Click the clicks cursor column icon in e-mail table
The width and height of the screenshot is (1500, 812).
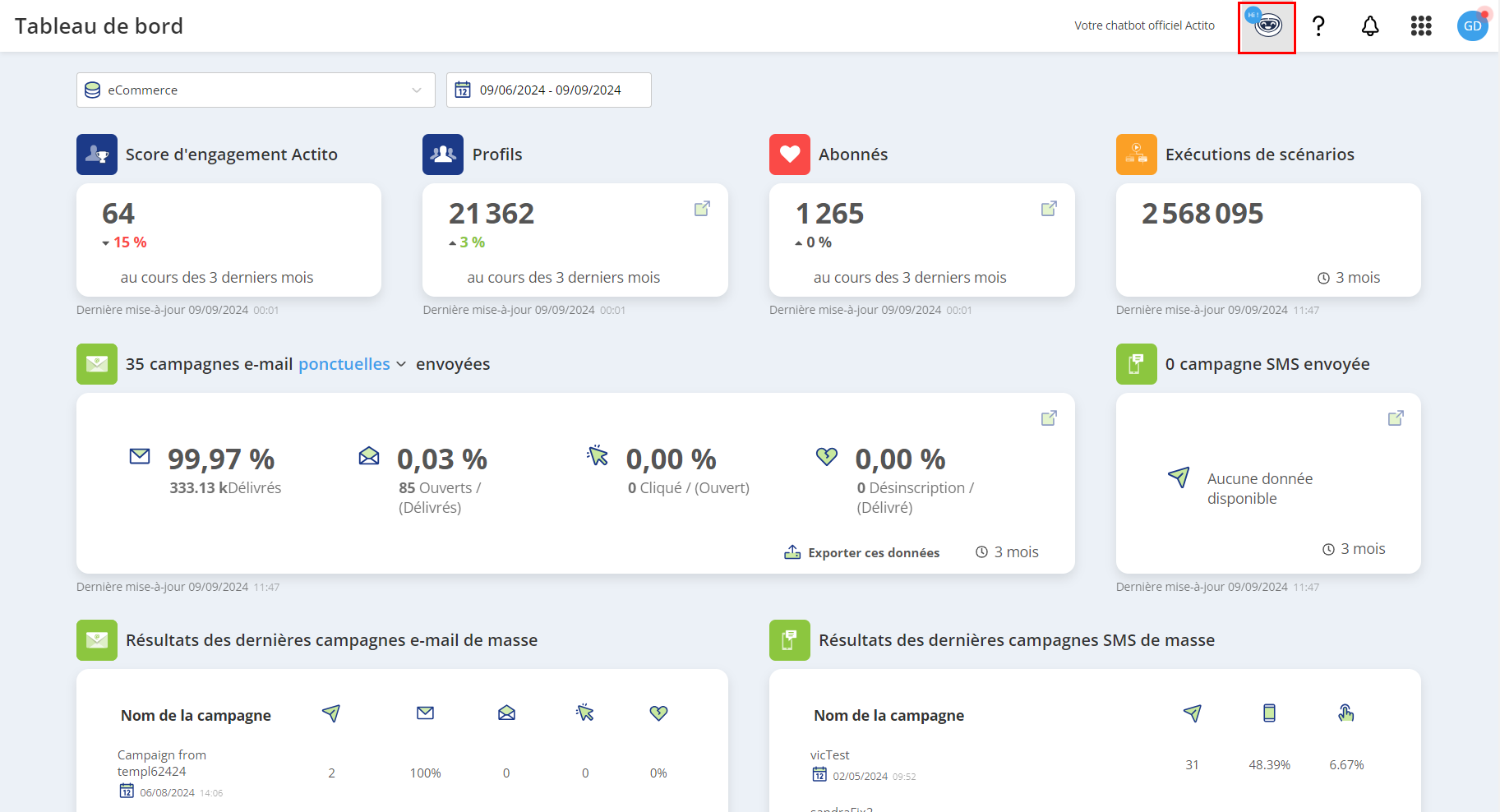coord(584,713)
